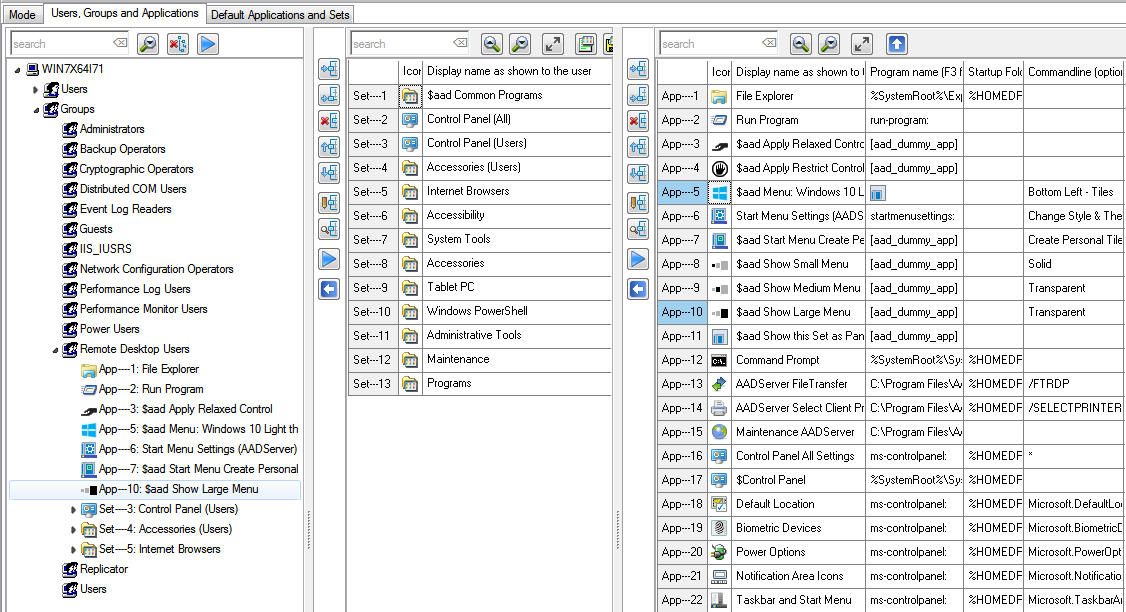Click the move-down tree icon beside applications list
Viewport: 1126px width, 612px height.
(637, 173)
